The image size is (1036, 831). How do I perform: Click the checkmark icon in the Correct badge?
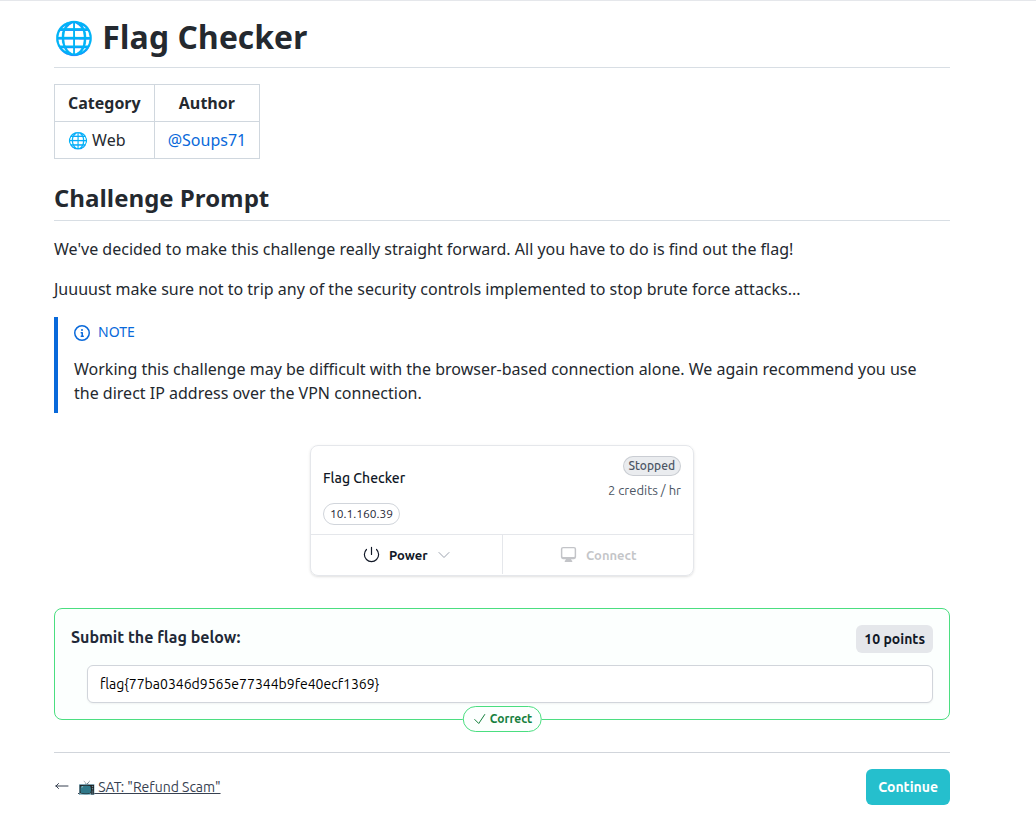tap(479, 719)
